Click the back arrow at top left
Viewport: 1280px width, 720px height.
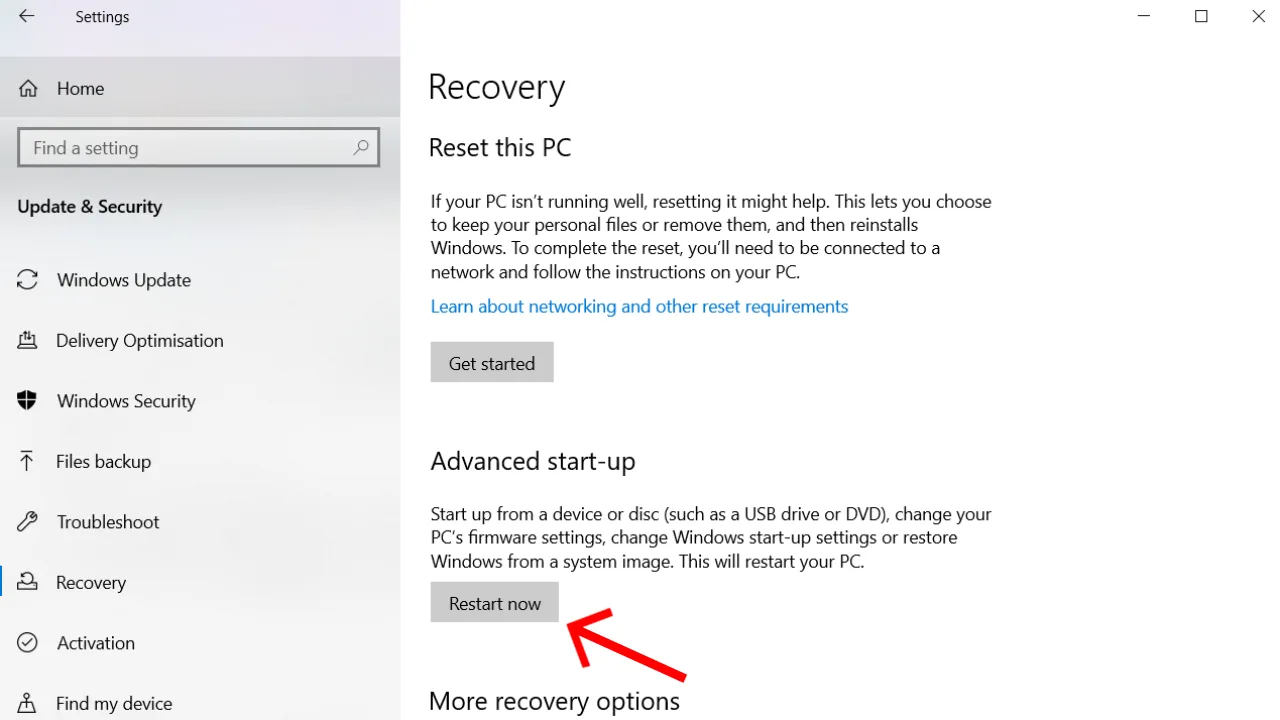26,16
